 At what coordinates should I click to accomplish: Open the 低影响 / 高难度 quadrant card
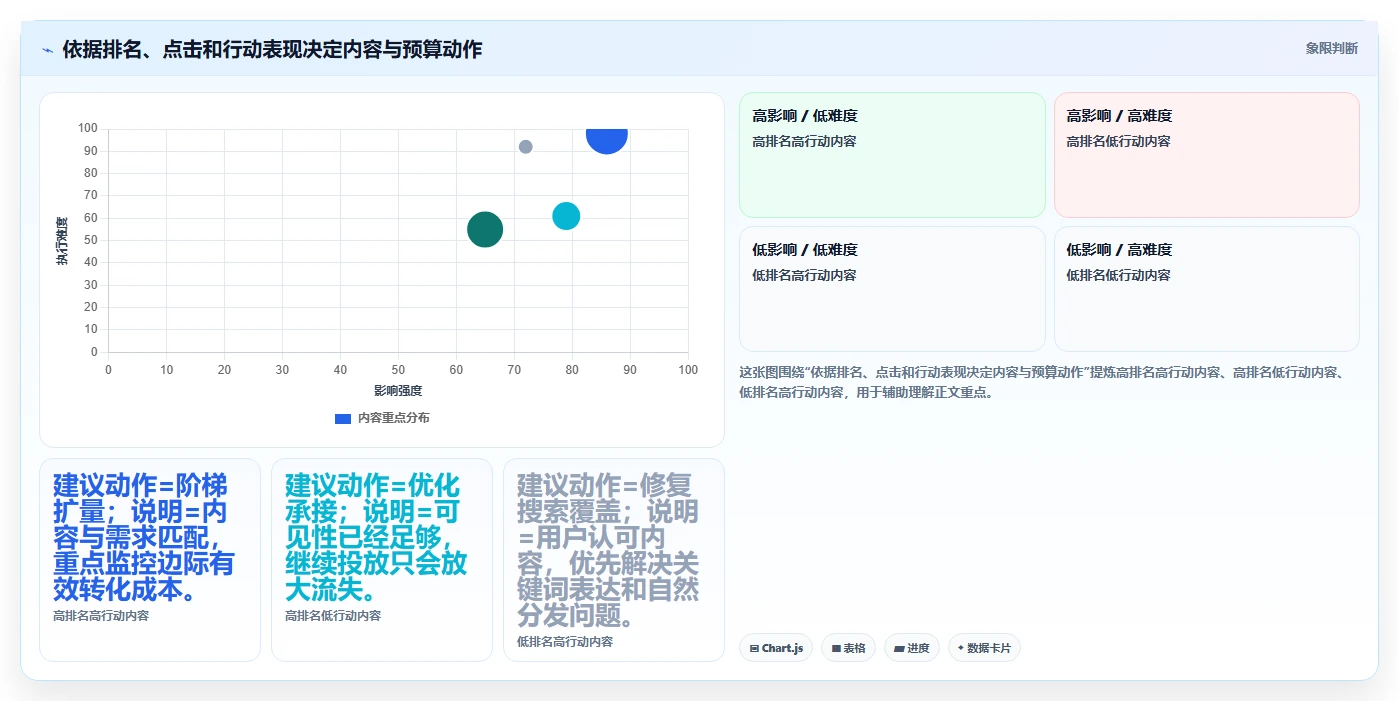click(1207, 289)
